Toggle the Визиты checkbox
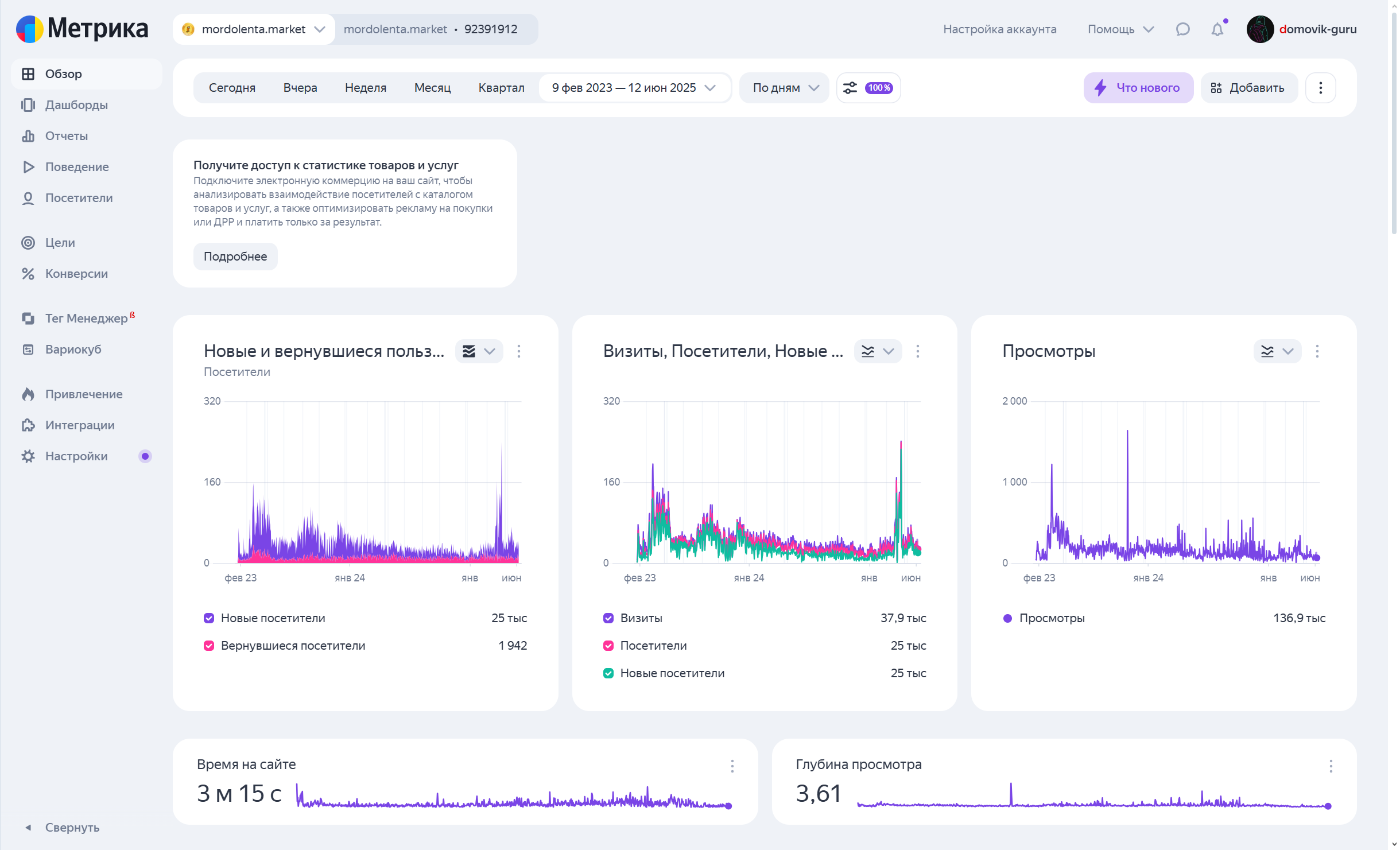The width and height of the screenshot is (1400, 850). [x=608, y=618]
